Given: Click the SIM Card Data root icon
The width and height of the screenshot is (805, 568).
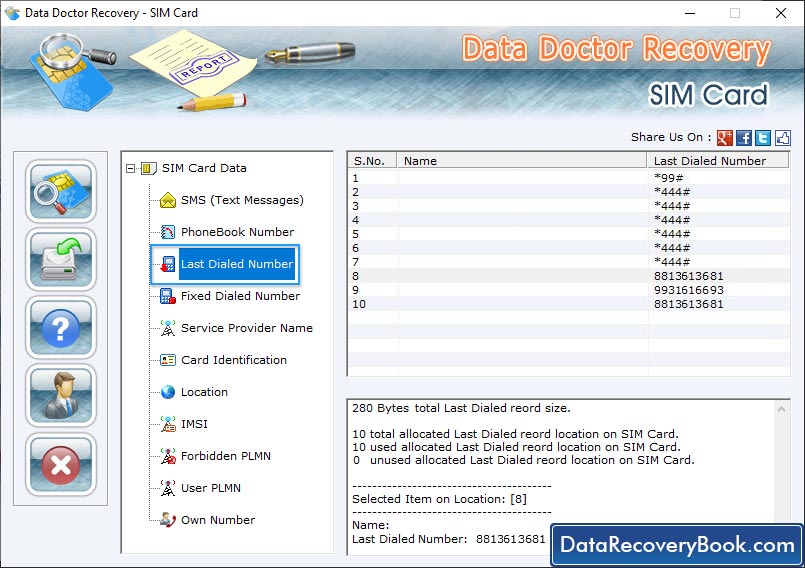Looking at the screenshot, I should [x=149, y=168].
